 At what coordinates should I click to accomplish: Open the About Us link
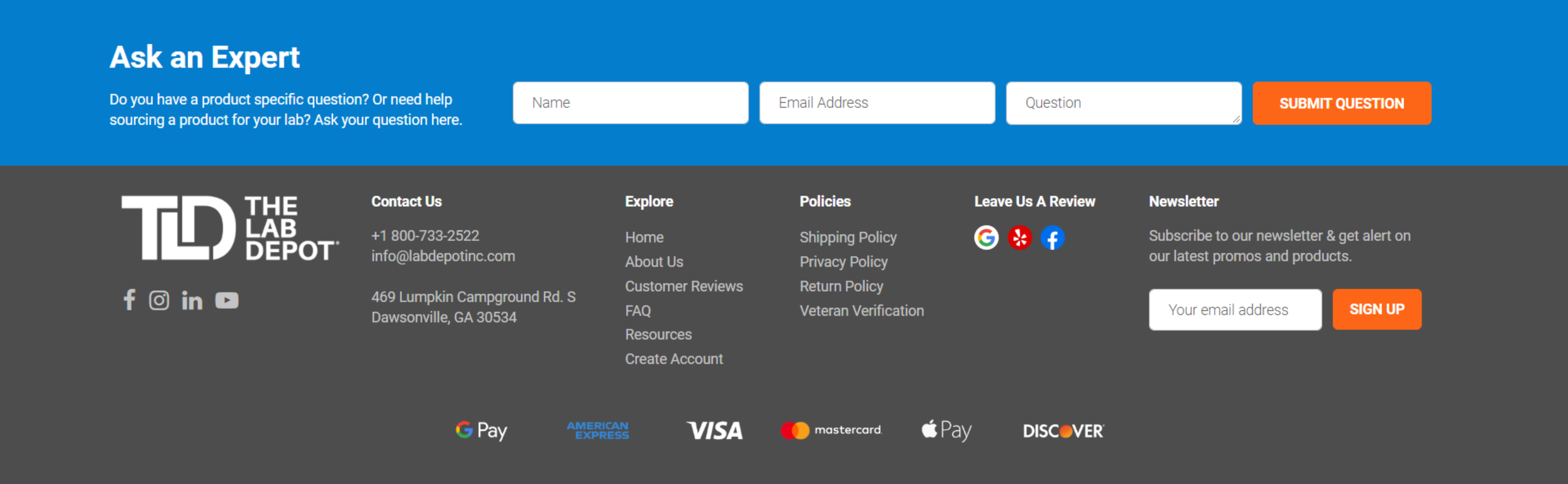[654, 262]
